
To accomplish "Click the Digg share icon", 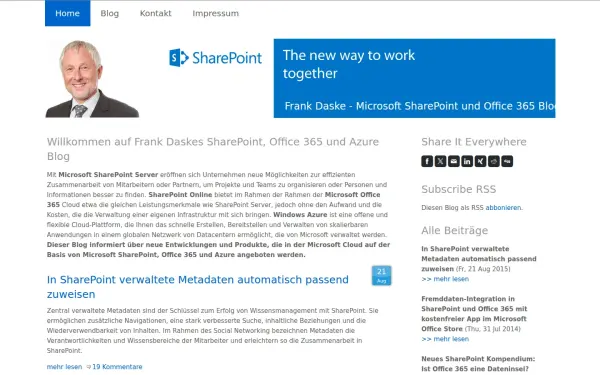I will point(507,161).
